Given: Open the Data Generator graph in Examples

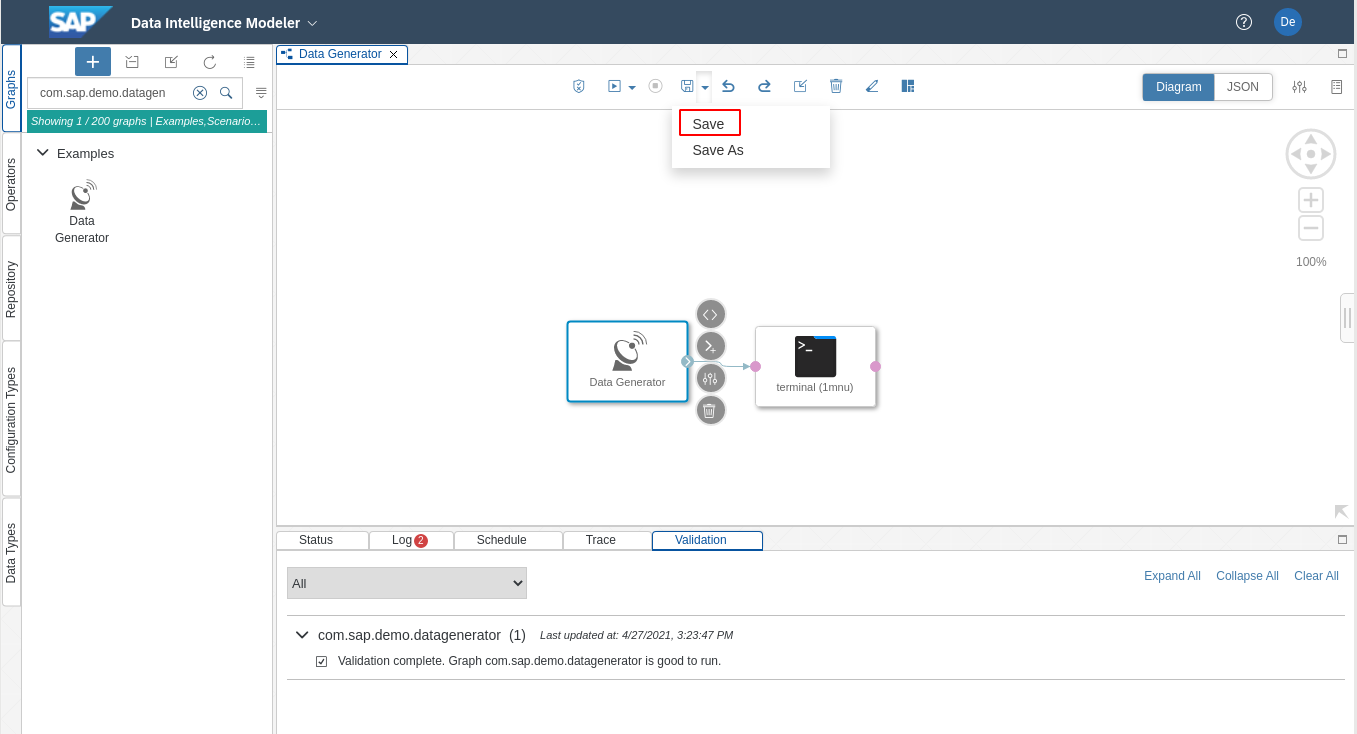Looking at the screenshot, I should (x=82, y=212).
